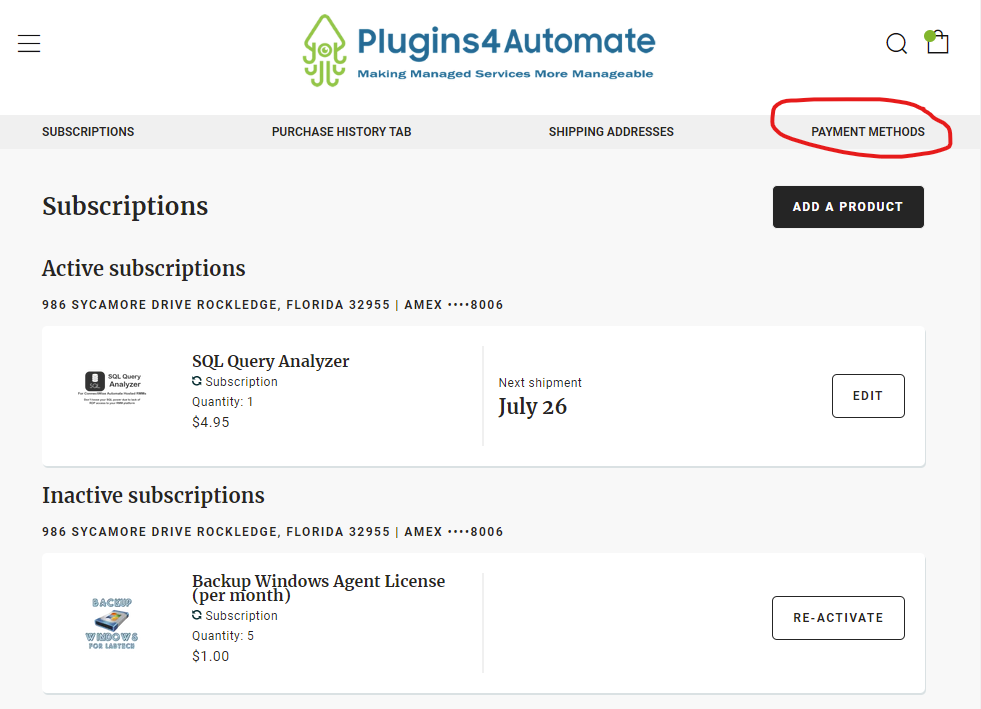Click the Backup Windows subscription refresh icon

coord(196,615)
